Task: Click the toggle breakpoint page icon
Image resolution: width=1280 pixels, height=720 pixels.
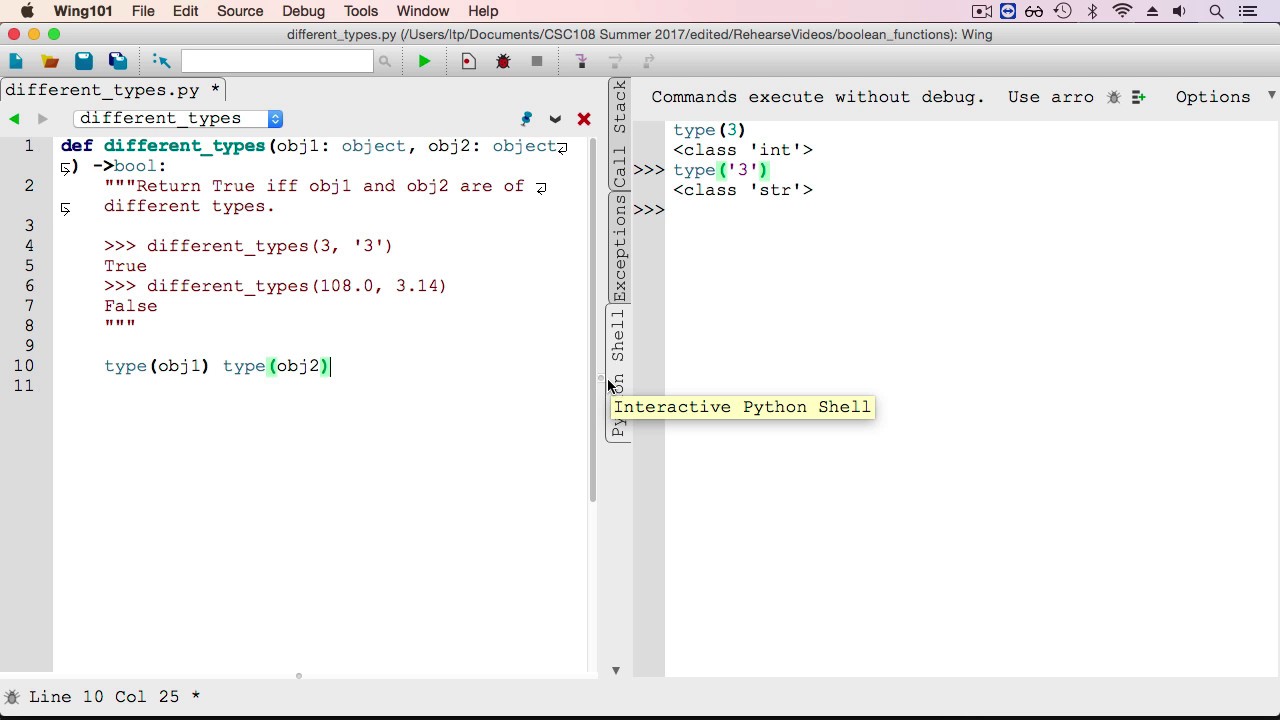Action: click(468, 61)
